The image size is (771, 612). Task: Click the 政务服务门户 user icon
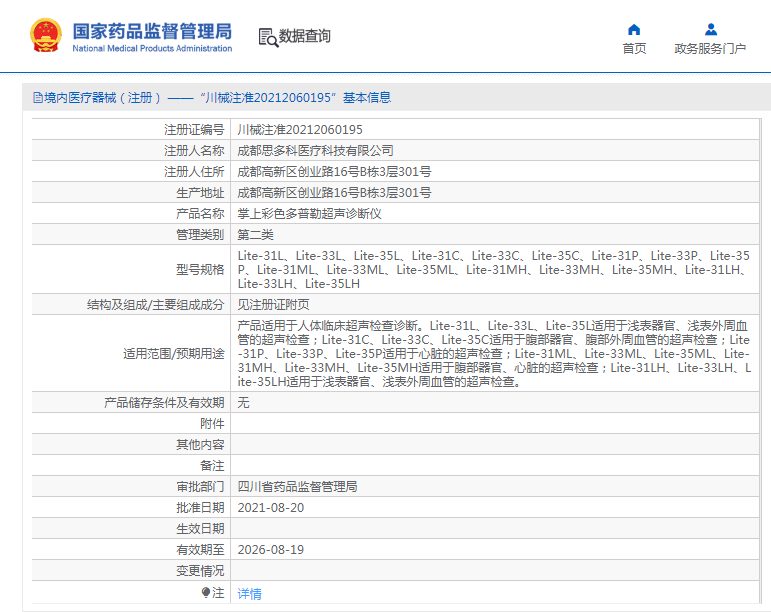(x=711, y=29)
